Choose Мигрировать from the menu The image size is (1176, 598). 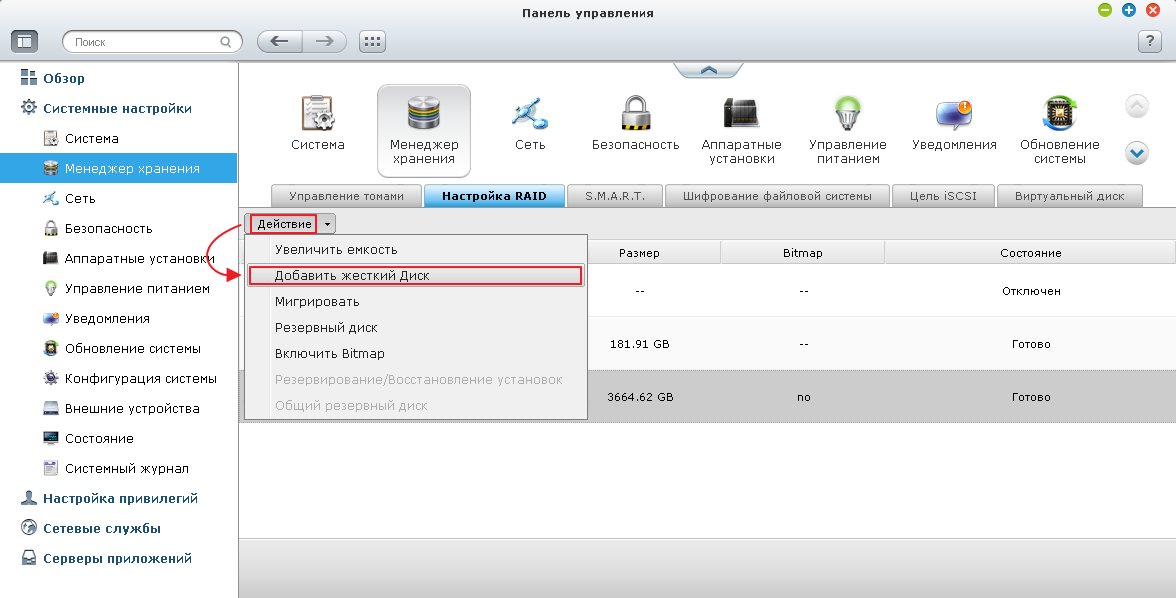click(x=416, y=302)
